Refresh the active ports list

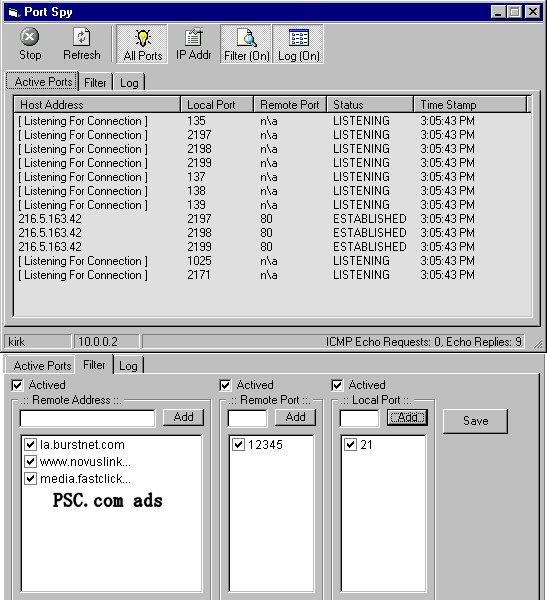click(82, 44)
